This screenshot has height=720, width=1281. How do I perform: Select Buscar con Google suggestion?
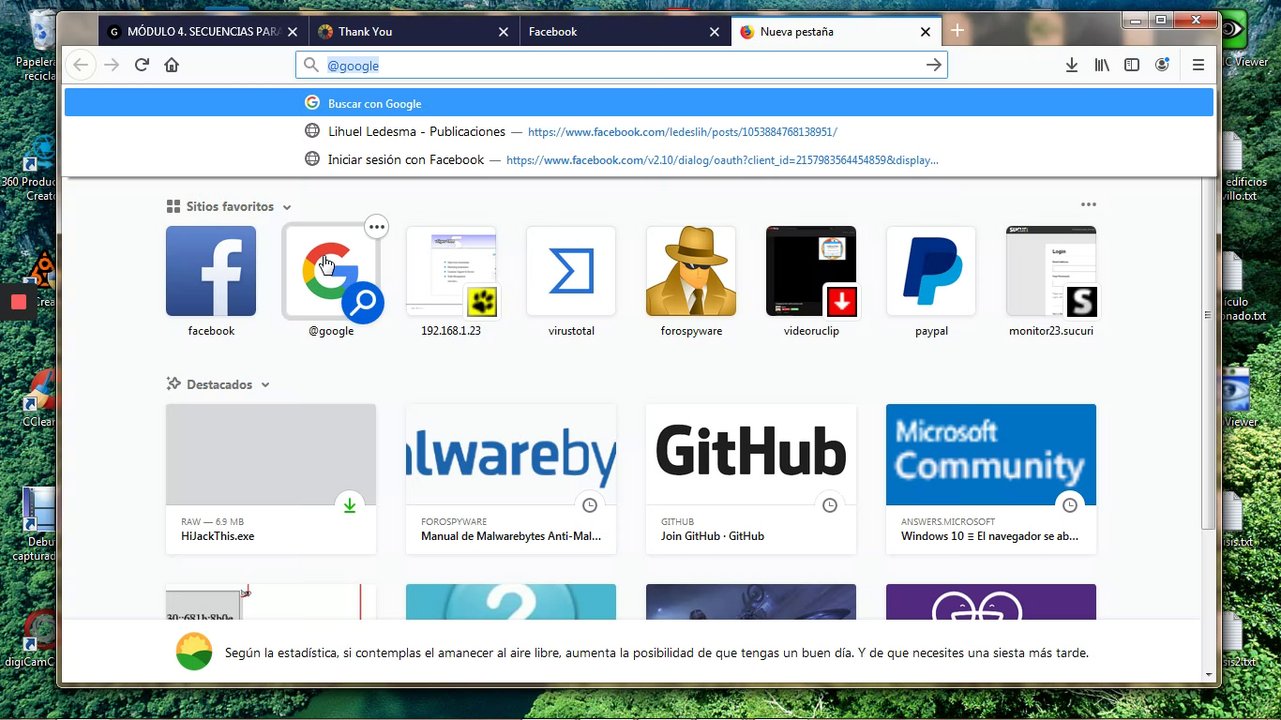point(639,103)
